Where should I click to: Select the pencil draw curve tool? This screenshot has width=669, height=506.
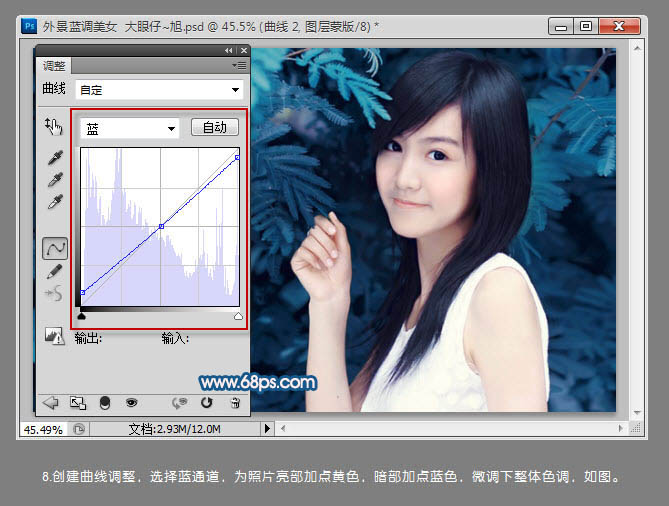[x=55, y=270]
